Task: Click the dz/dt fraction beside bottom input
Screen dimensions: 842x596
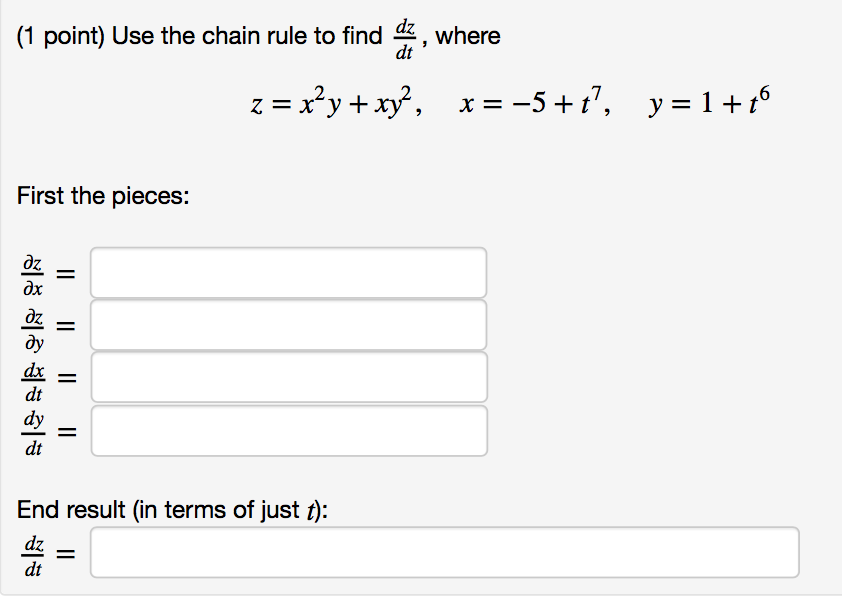Action: (31, 552)
